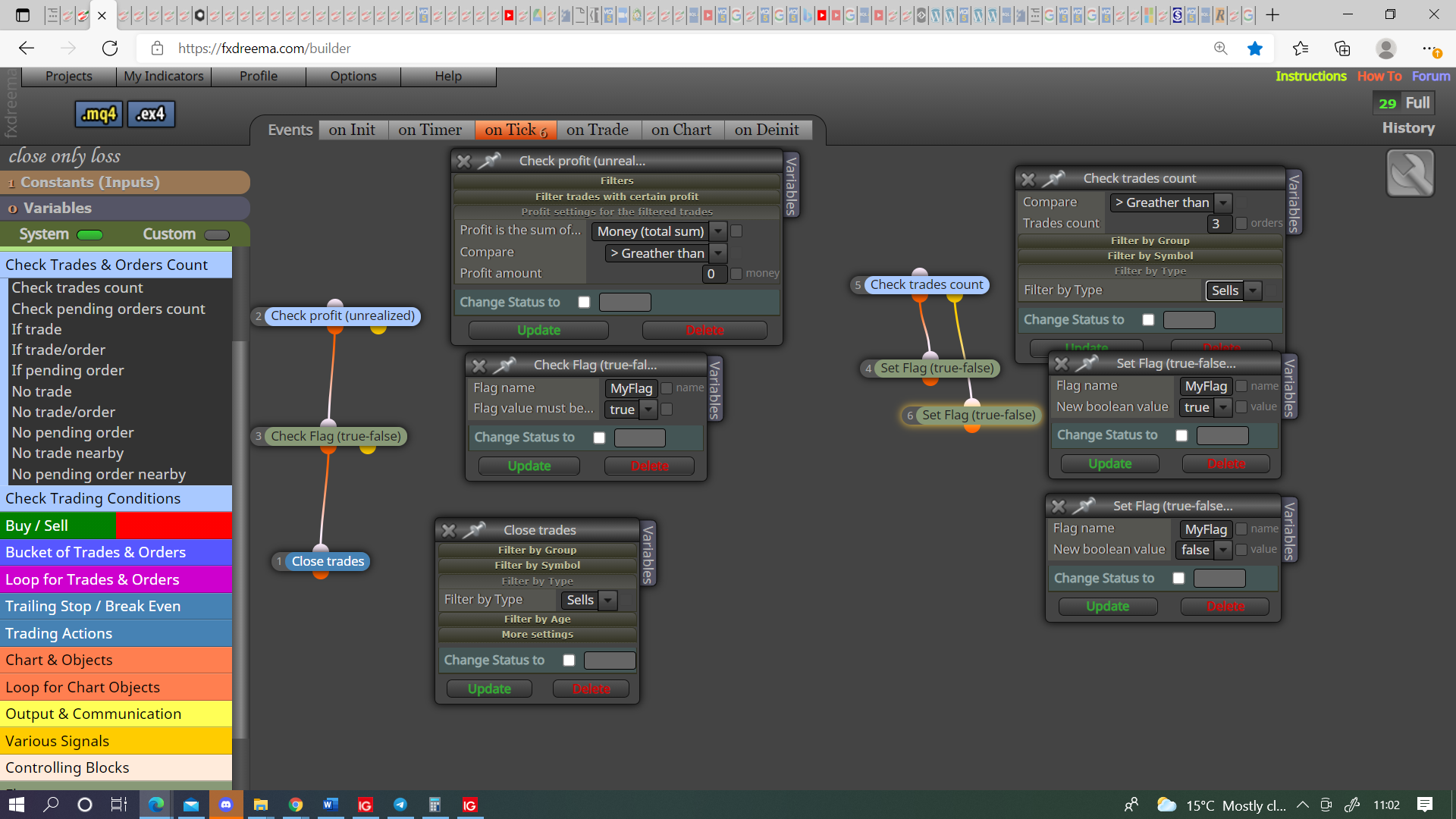Click the Profit amount input field
Image resolution: width=1456 pixels, height=819 pixels.
pos(714,274)
